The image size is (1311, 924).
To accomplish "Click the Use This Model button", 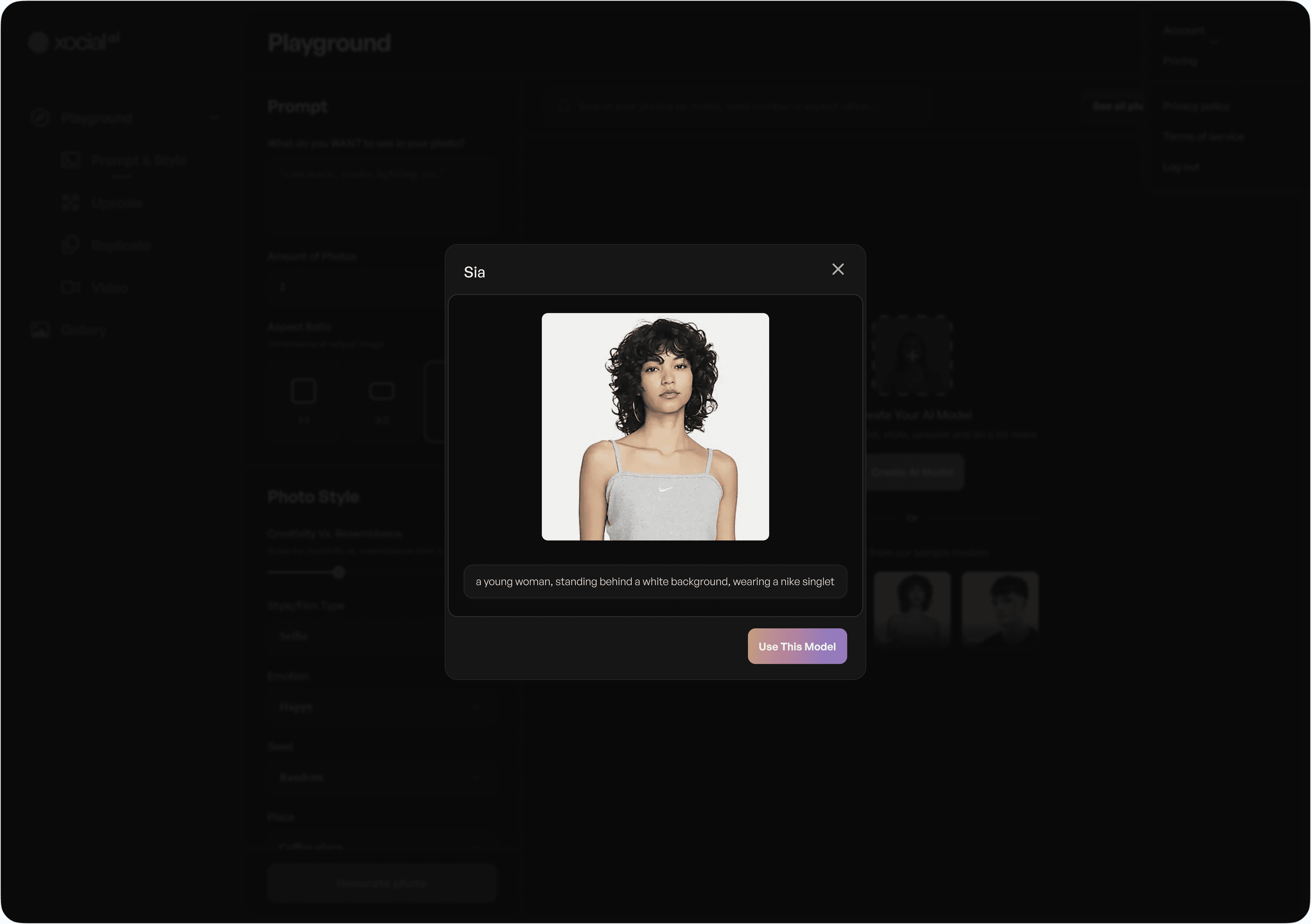I will click(797, 646).
